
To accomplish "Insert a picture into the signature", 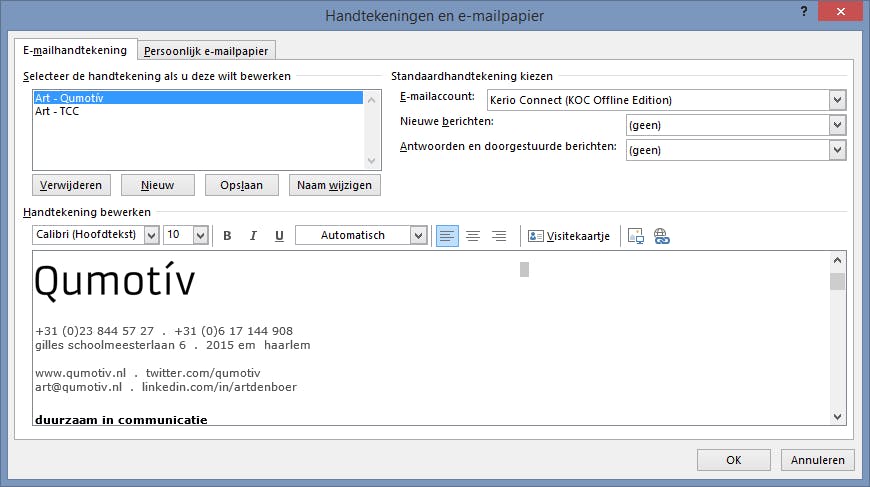I will [636, 236].
